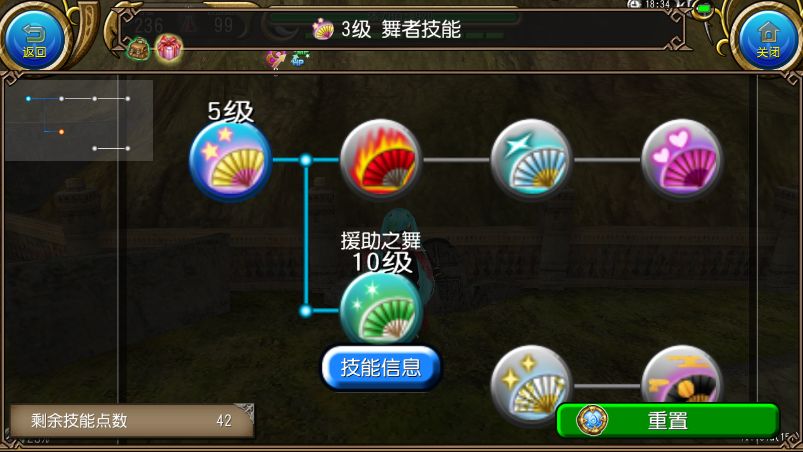Image resolution: width=803 pixels, height=452 pixels.
Task: Click the green 重置 reset button
Action: (x=668, y=420)
